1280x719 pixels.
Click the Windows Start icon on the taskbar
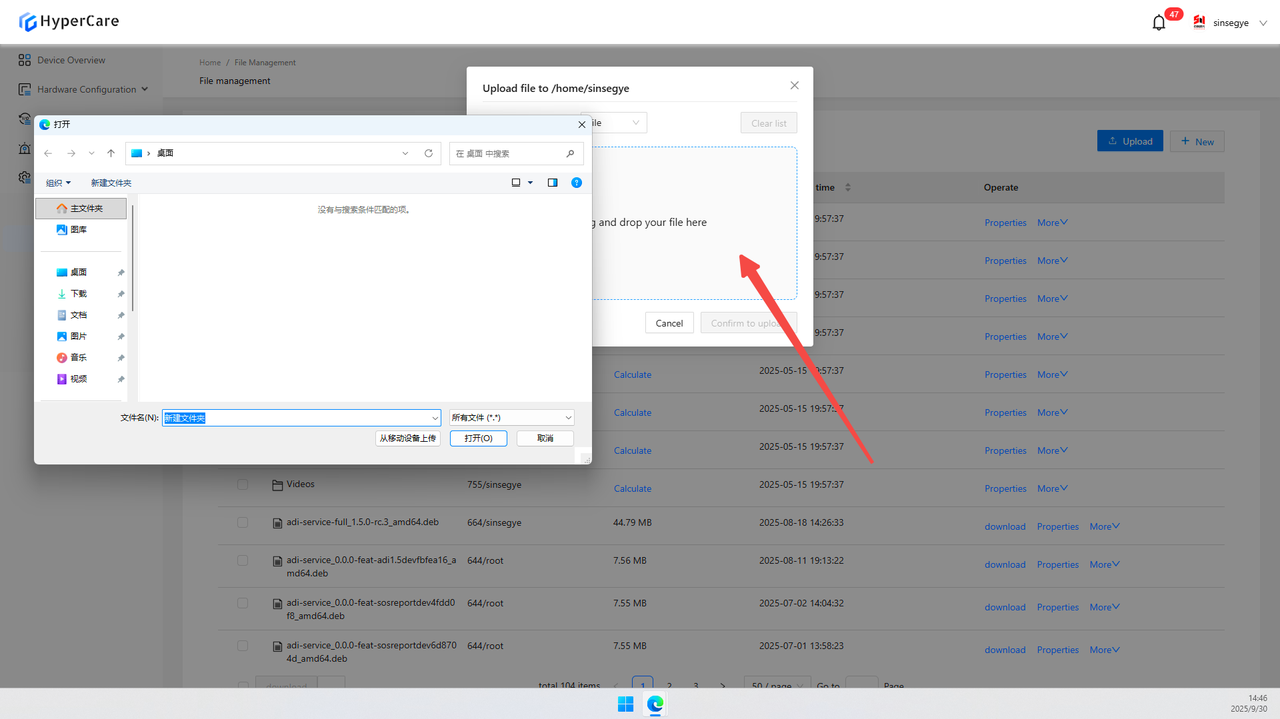(625, 704)
